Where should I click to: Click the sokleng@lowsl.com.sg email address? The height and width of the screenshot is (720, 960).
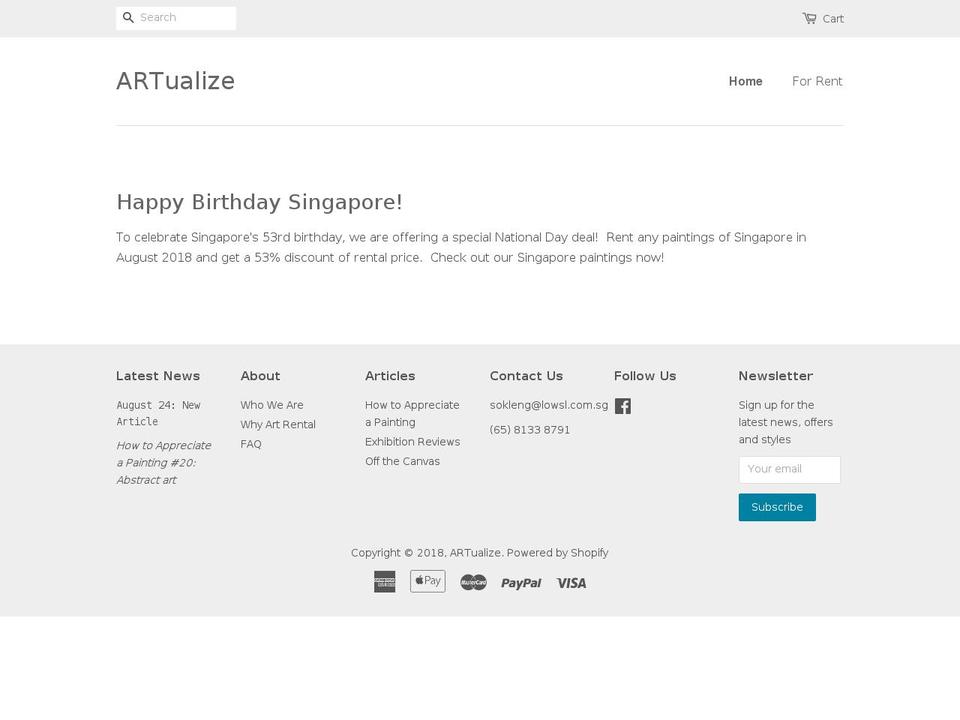pyautogui.click(x=549, y=405)
